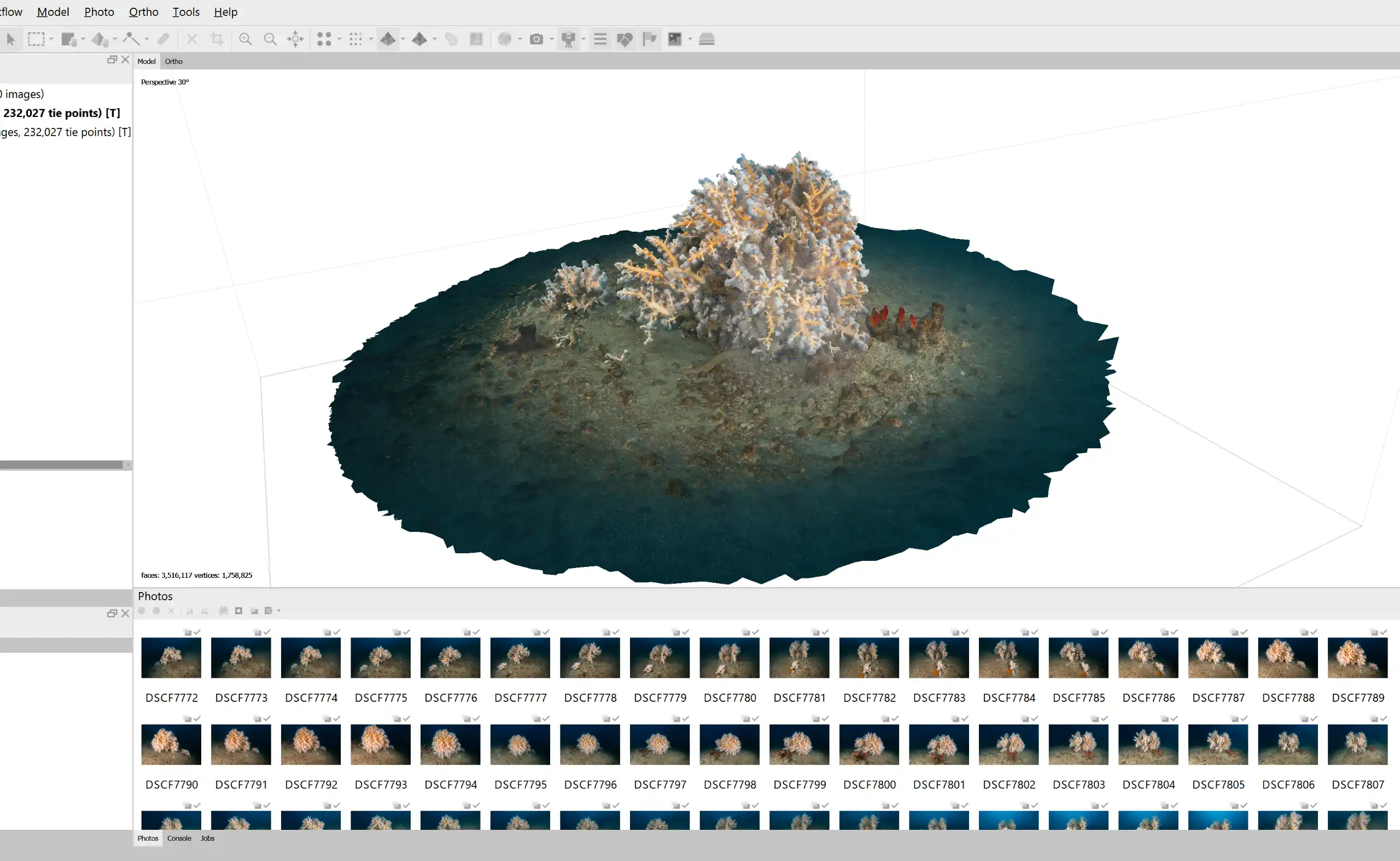Image resolution: width=1400 pixels, height=861 pixels.
Task: Open the Tools menu
Action: click(186, 11)
